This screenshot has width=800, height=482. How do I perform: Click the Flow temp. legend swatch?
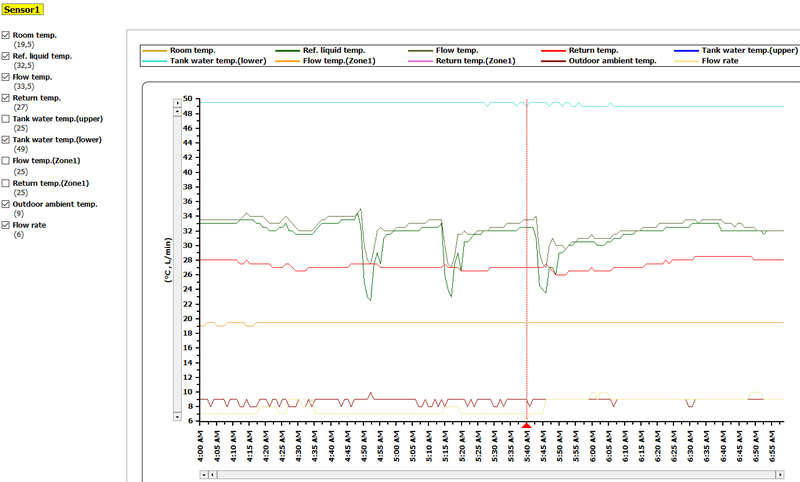click(x=420, y=50)
